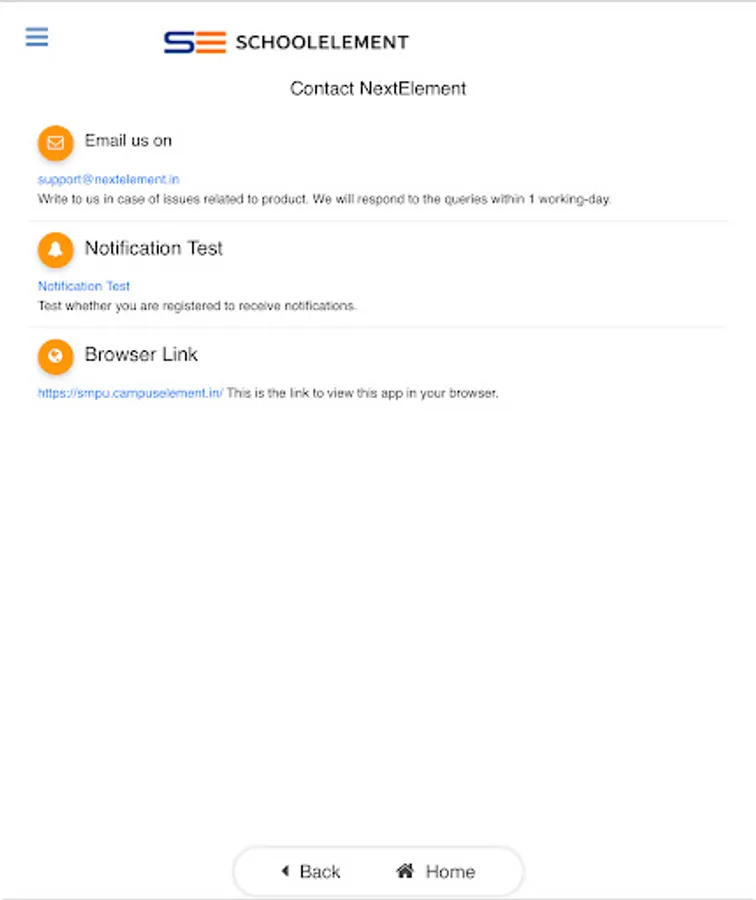The image size is (756, 900).
Task: Click the SCHOOLELEMENT brand name text
Action: (x=322, y=42)
